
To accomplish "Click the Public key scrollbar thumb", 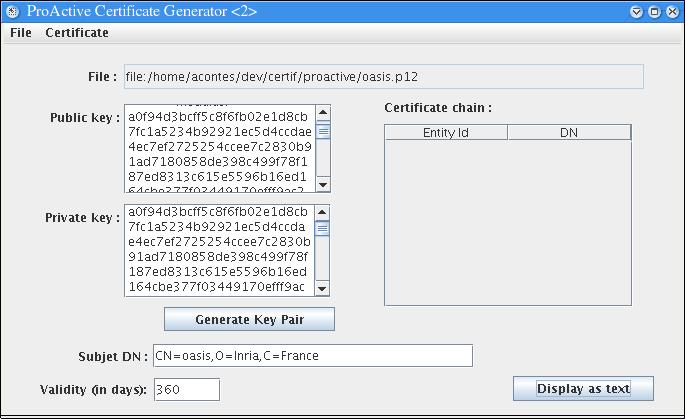I will point(323,131).
